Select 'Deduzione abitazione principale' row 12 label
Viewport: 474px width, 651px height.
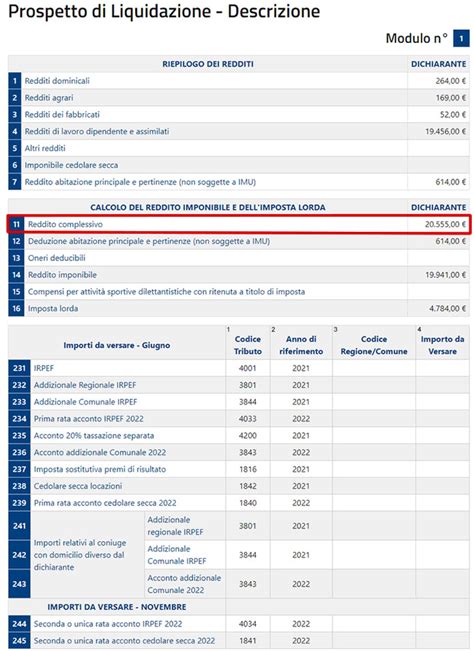tap(149, 241)
